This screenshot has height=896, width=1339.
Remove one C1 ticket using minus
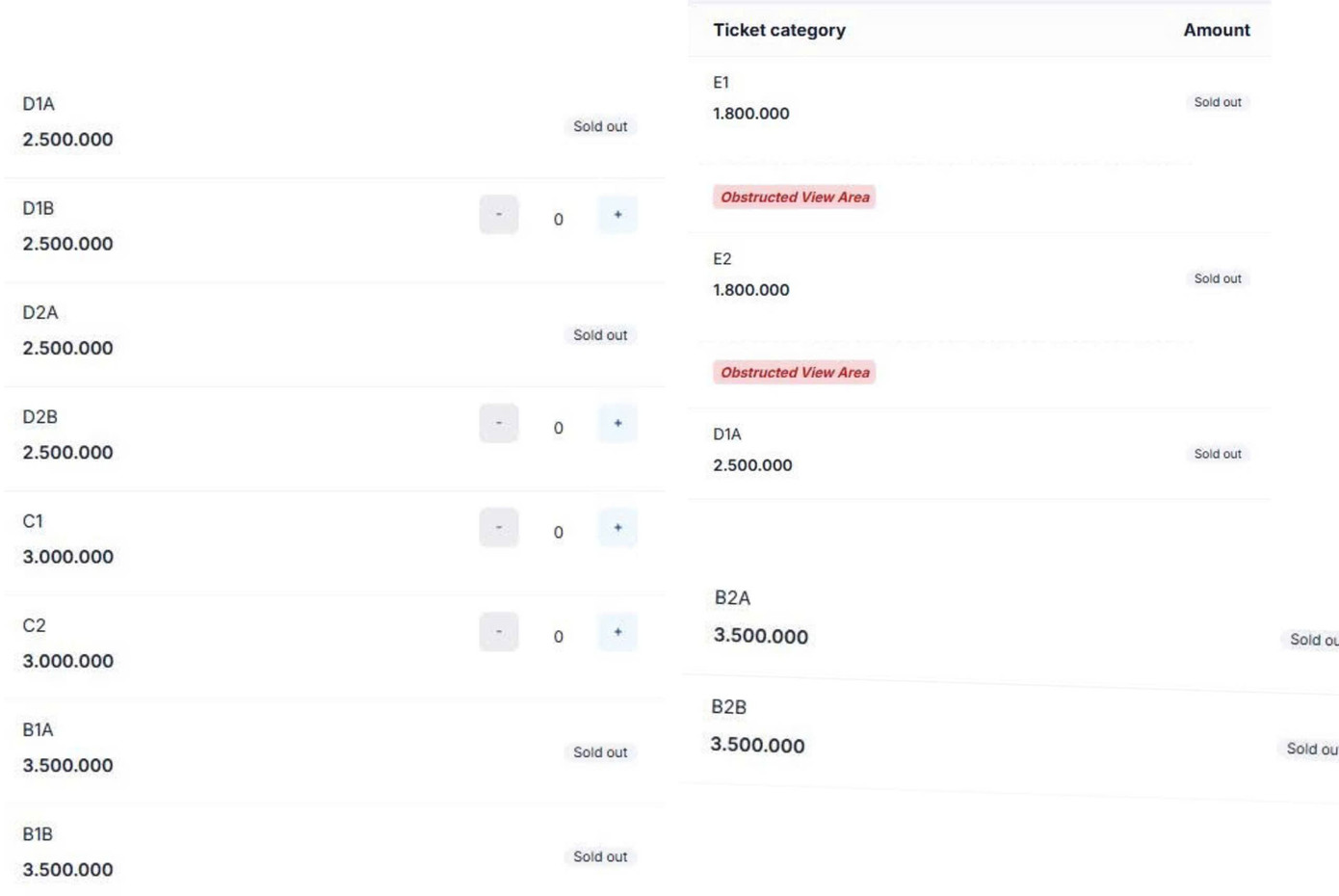(499, 528)
